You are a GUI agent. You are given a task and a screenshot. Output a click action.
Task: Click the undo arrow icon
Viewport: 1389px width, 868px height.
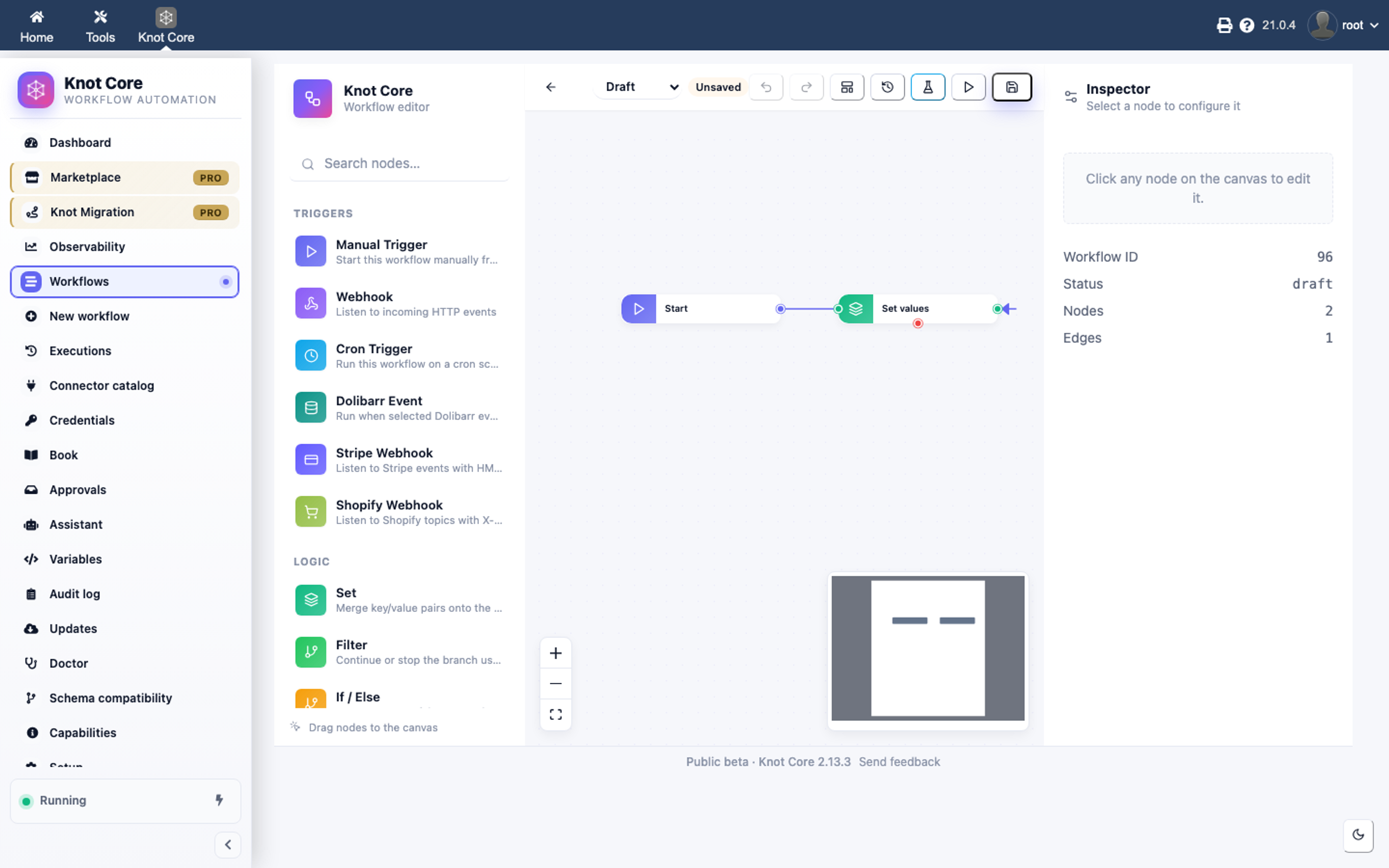[x=766, y=87]
